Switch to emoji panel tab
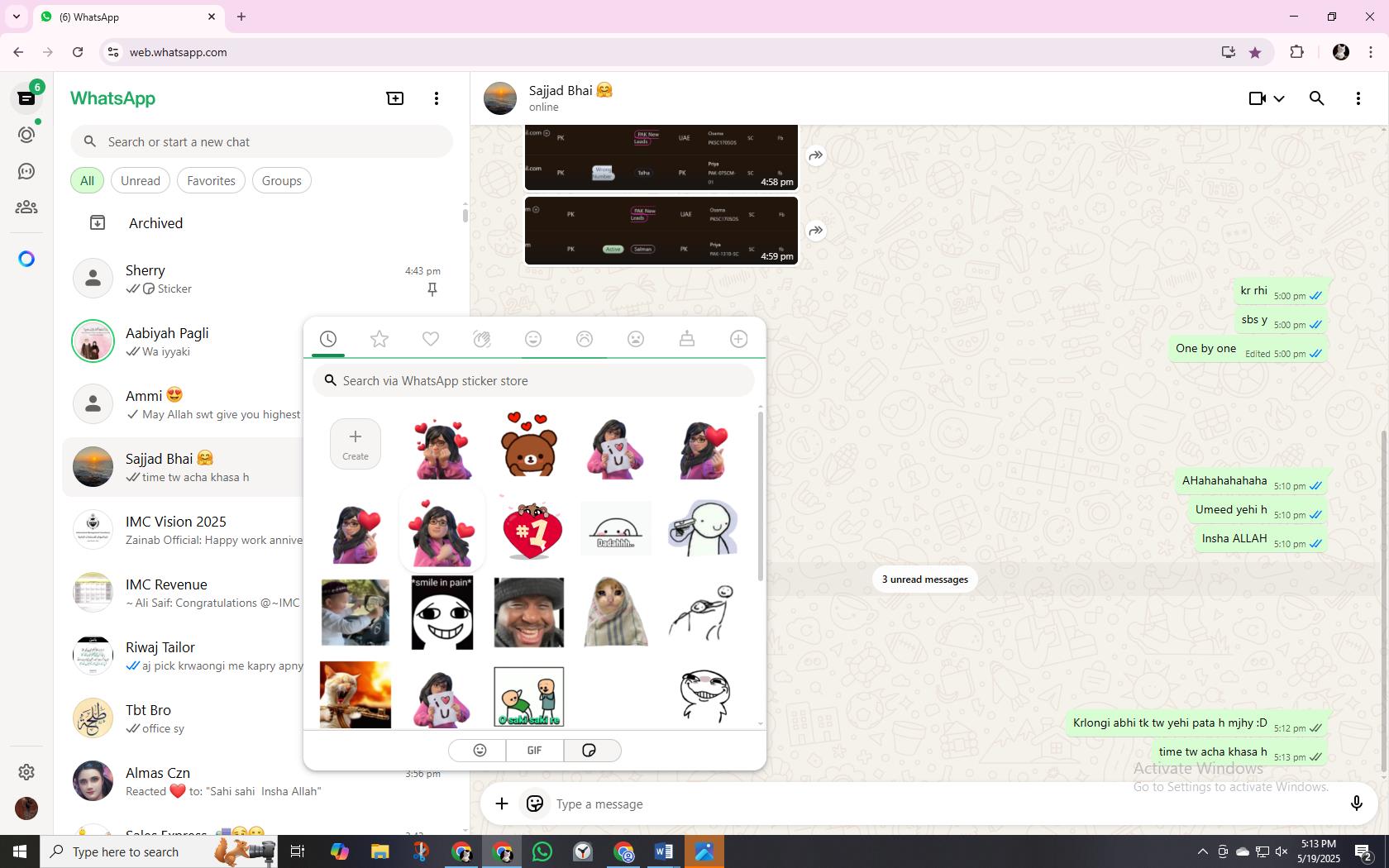This screenshot has height=868, width=1389. coord(480,750)
